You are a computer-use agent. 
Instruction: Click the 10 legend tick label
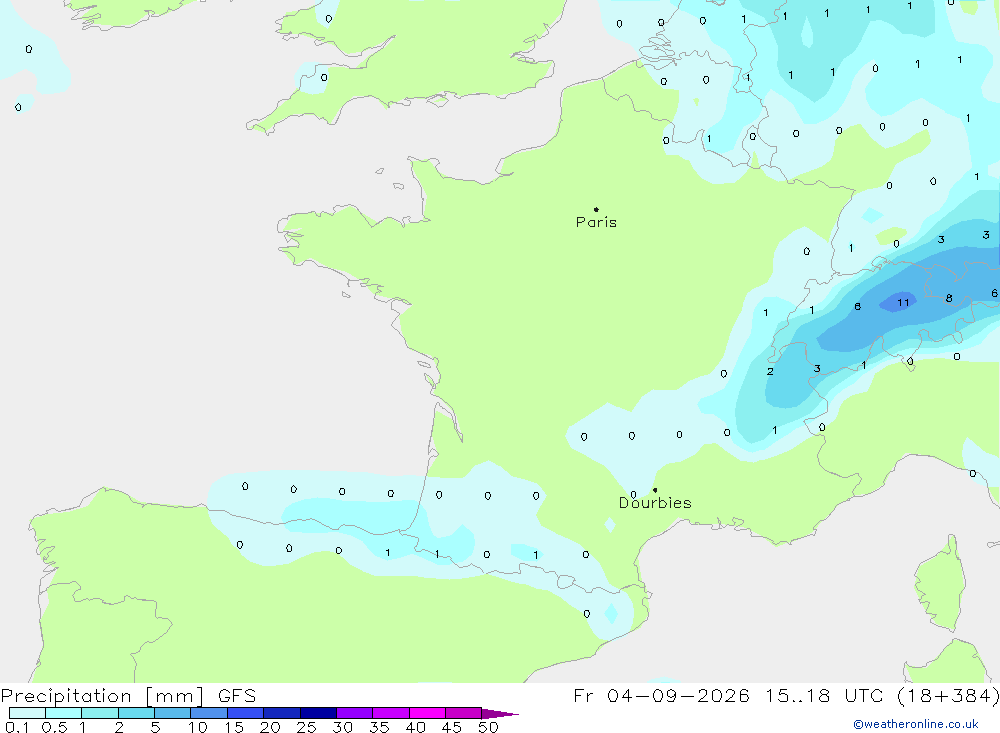197,727
